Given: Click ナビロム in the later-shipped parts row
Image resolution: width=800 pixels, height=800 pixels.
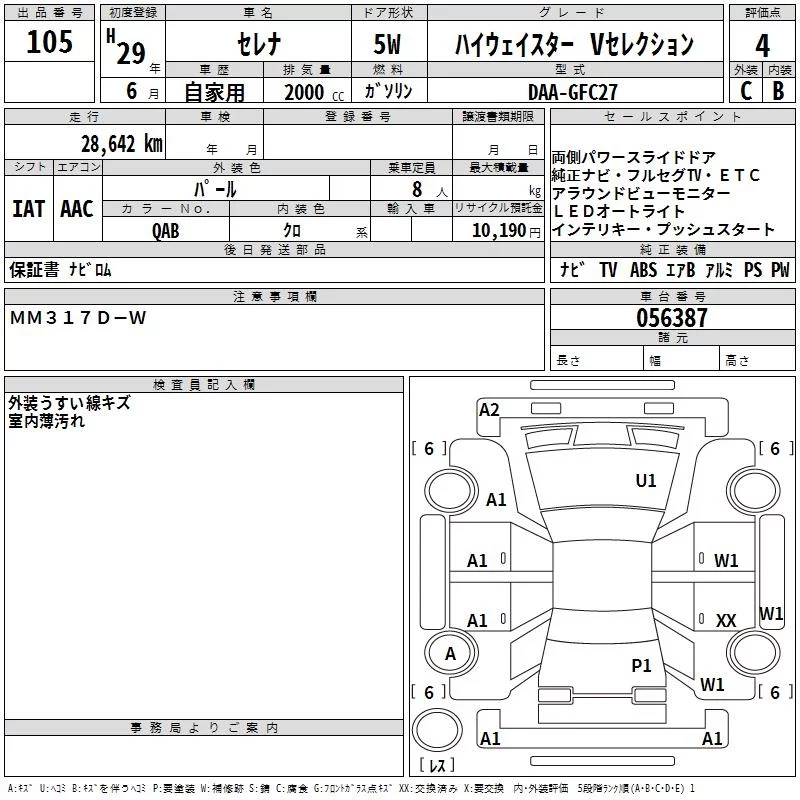Looking at the screenshot, I should [90, 269].
